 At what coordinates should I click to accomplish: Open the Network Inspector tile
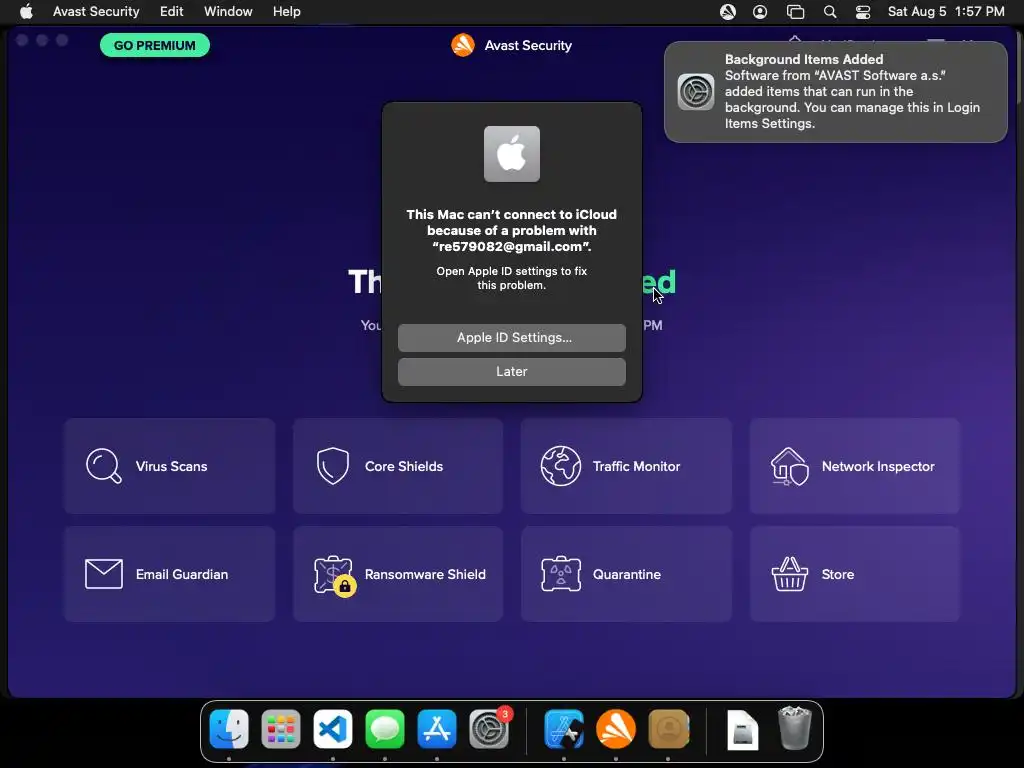click(x=854, y=466)
